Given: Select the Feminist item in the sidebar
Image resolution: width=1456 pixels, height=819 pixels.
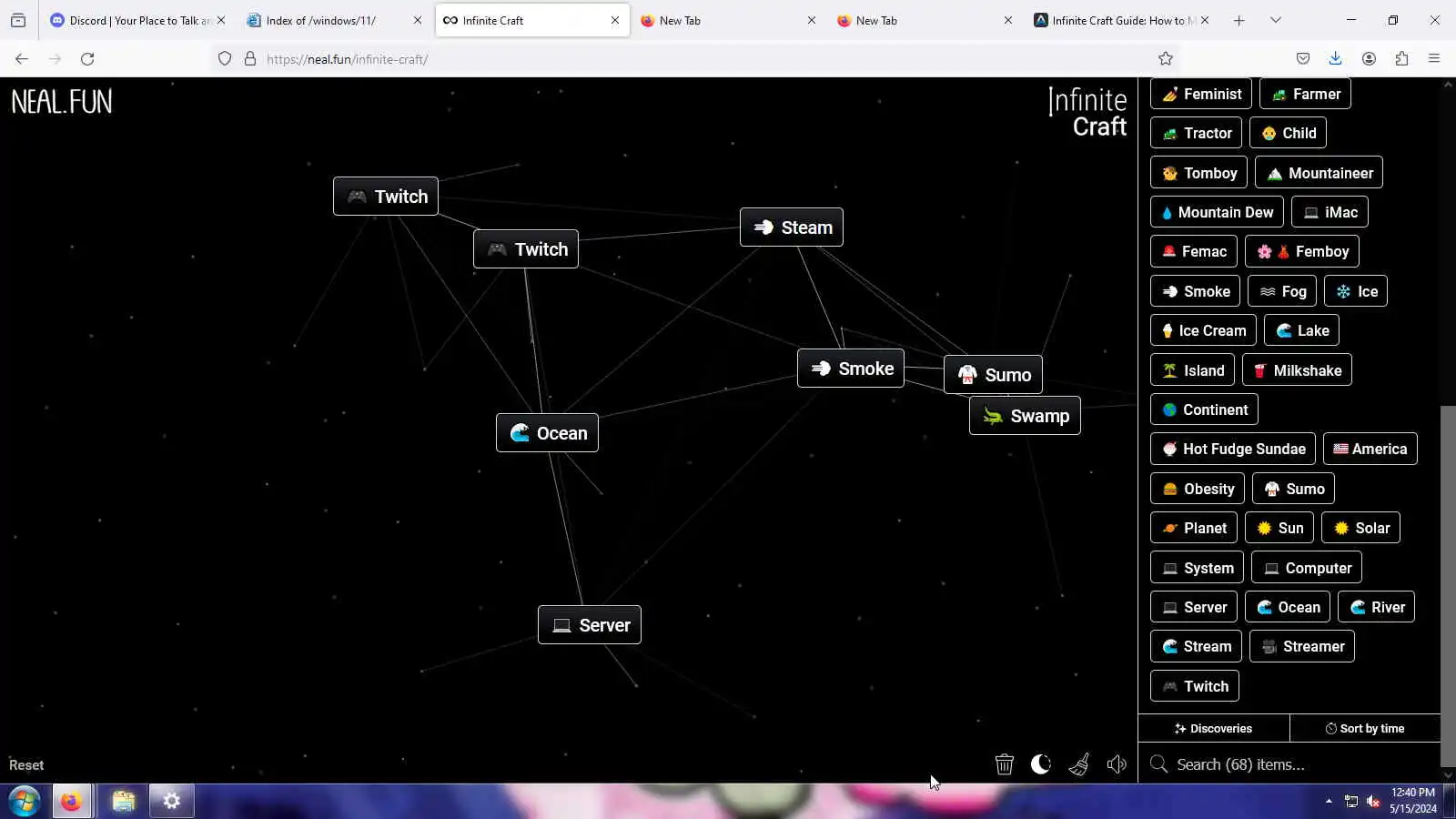Looking at the screenshot, I should [x=1201, y=94].
